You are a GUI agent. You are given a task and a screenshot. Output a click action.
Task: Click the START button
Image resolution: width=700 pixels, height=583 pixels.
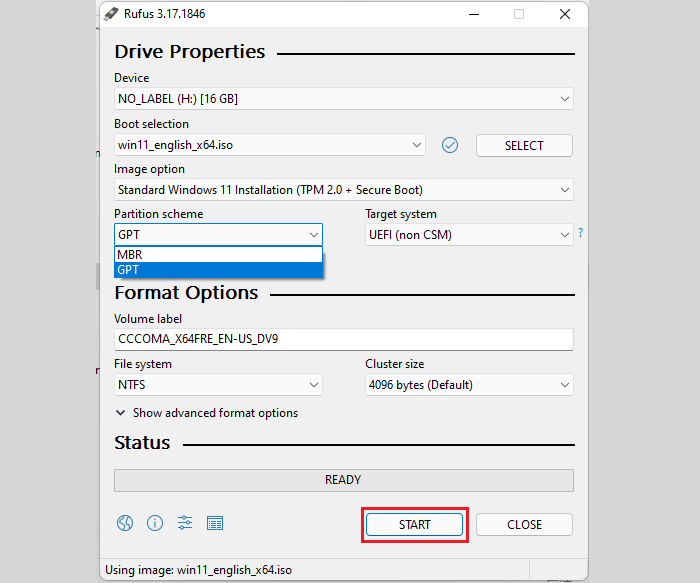414,525
